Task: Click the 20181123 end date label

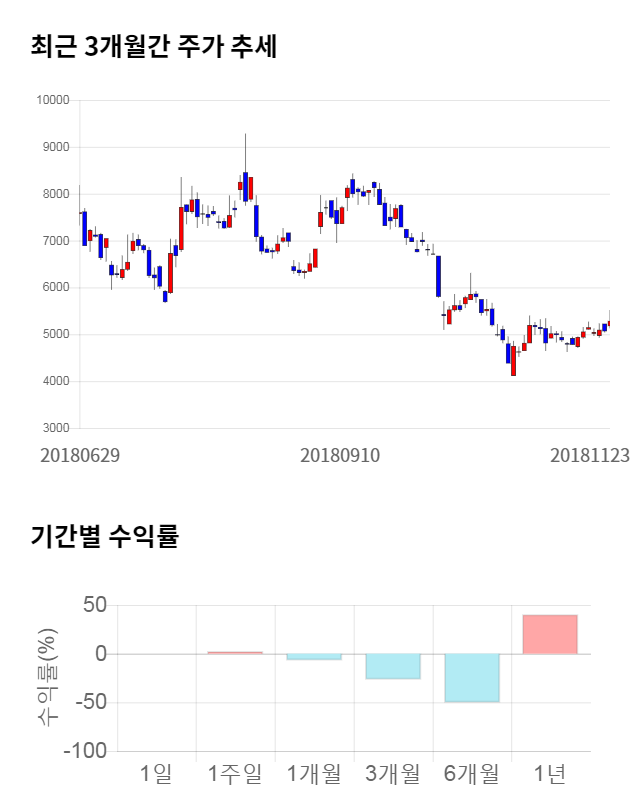Action: tap(589, 455)
